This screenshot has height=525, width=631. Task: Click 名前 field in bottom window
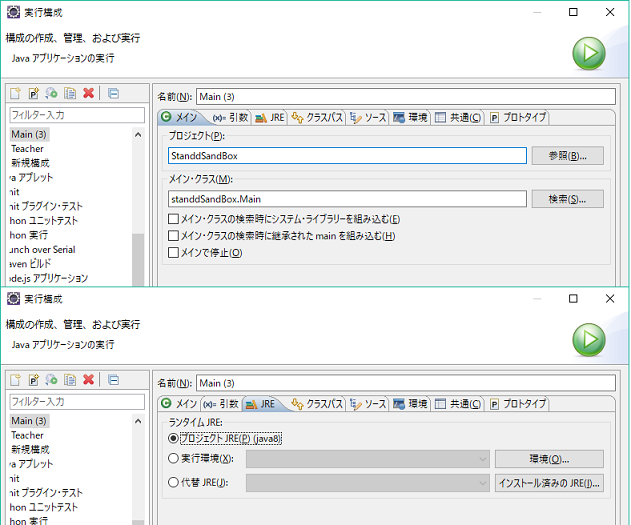406,383
